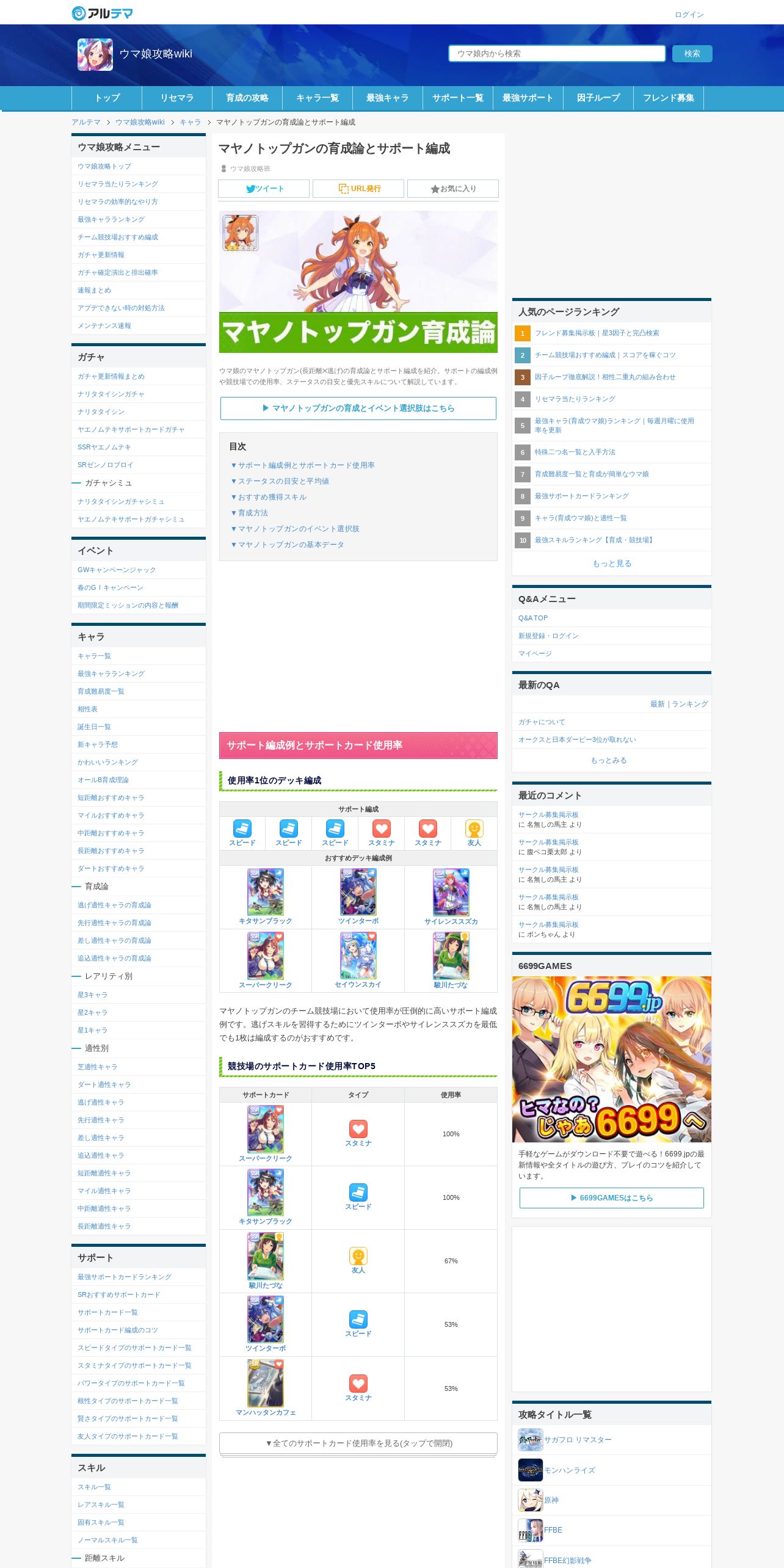Click the ツイート Twitter button

264,189
